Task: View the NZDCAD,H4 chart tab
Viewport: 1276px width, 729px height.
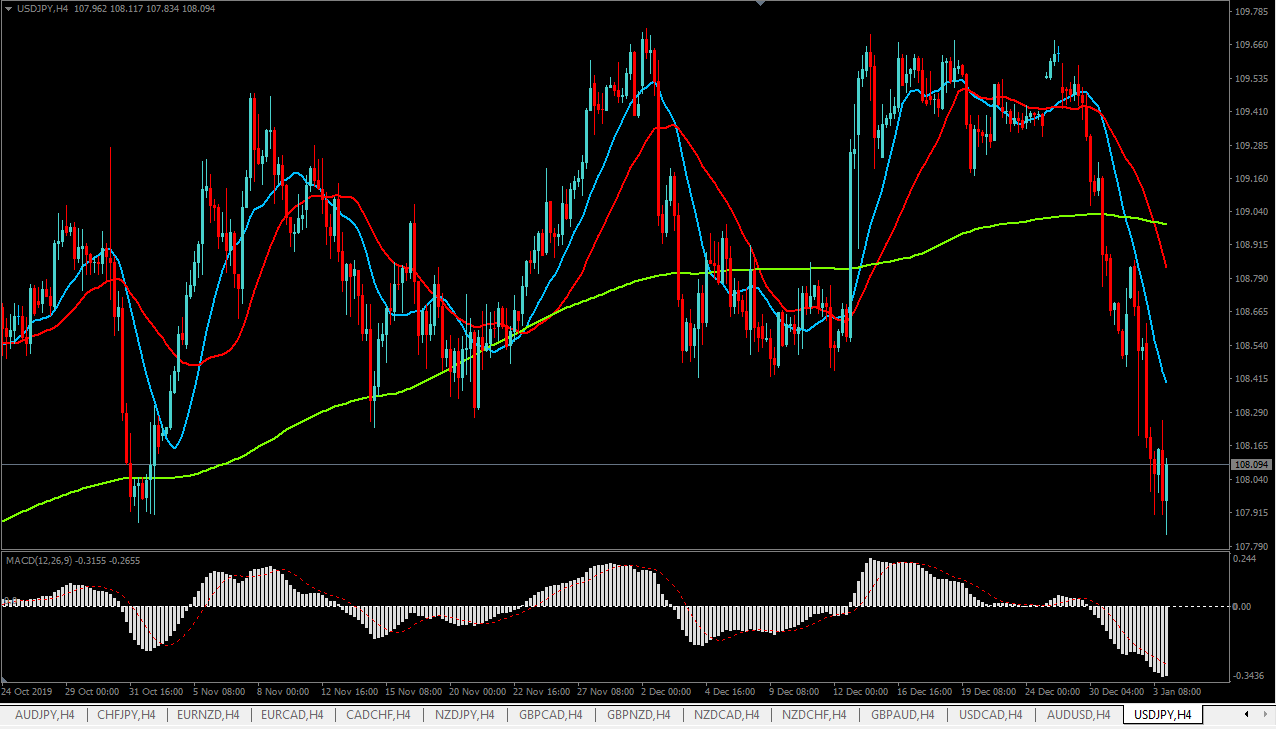Action: [x=727, y=715]
